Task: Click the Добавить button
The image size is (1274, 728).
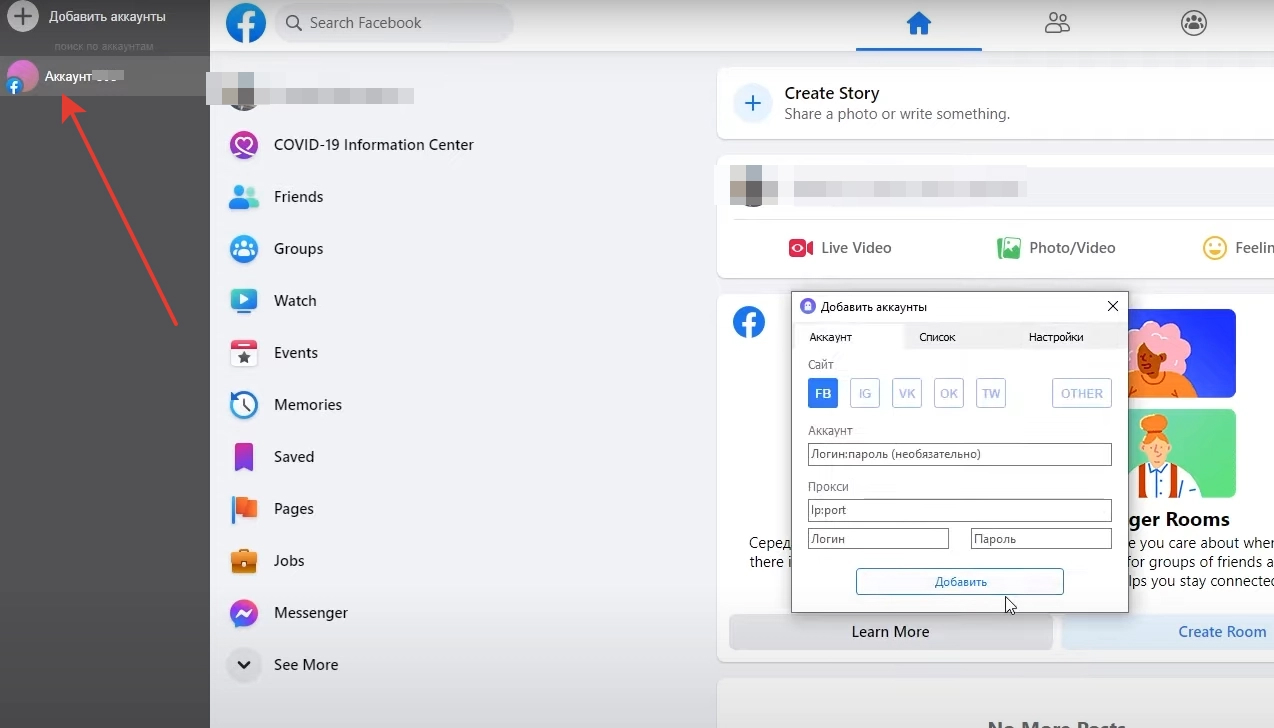Action: click(960, 582)
